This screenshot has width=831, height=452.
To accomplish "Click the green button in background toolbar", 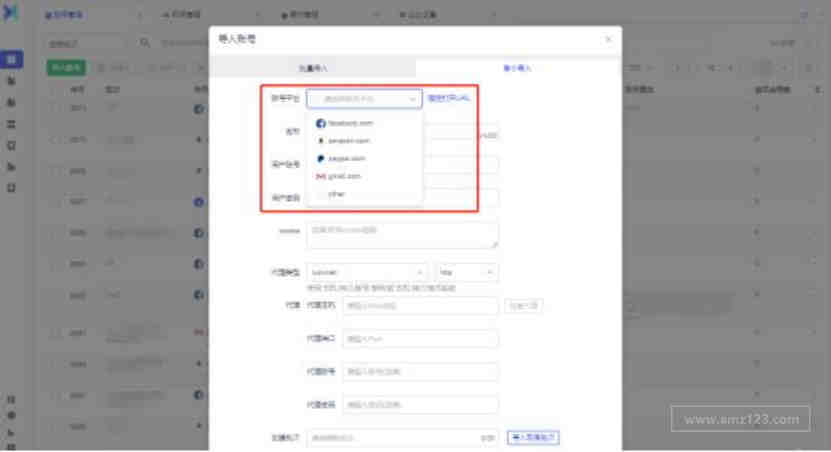I will pyautogui.click(x=66, y=67).
